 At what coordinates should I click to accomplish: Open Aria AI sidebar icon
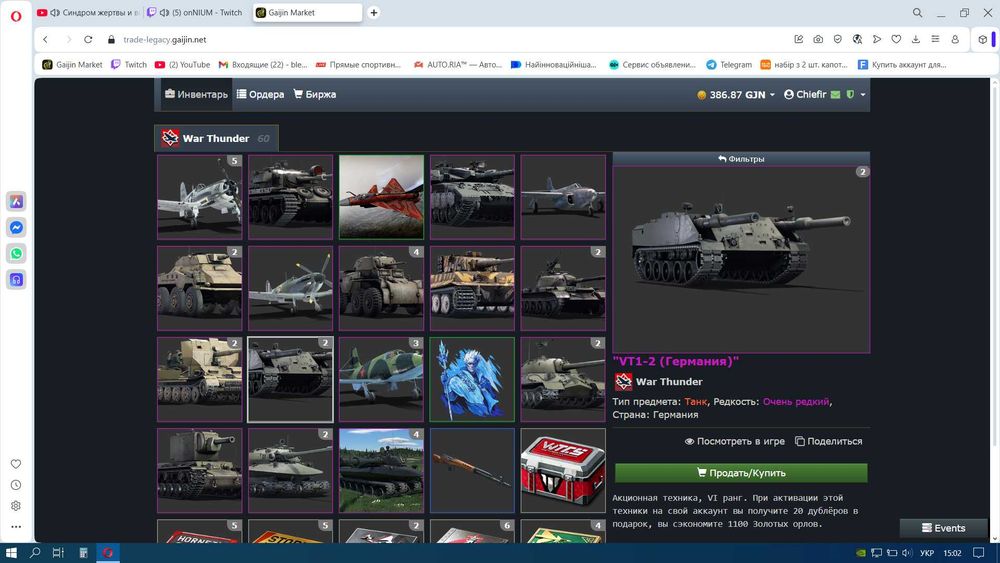[17, 201]
